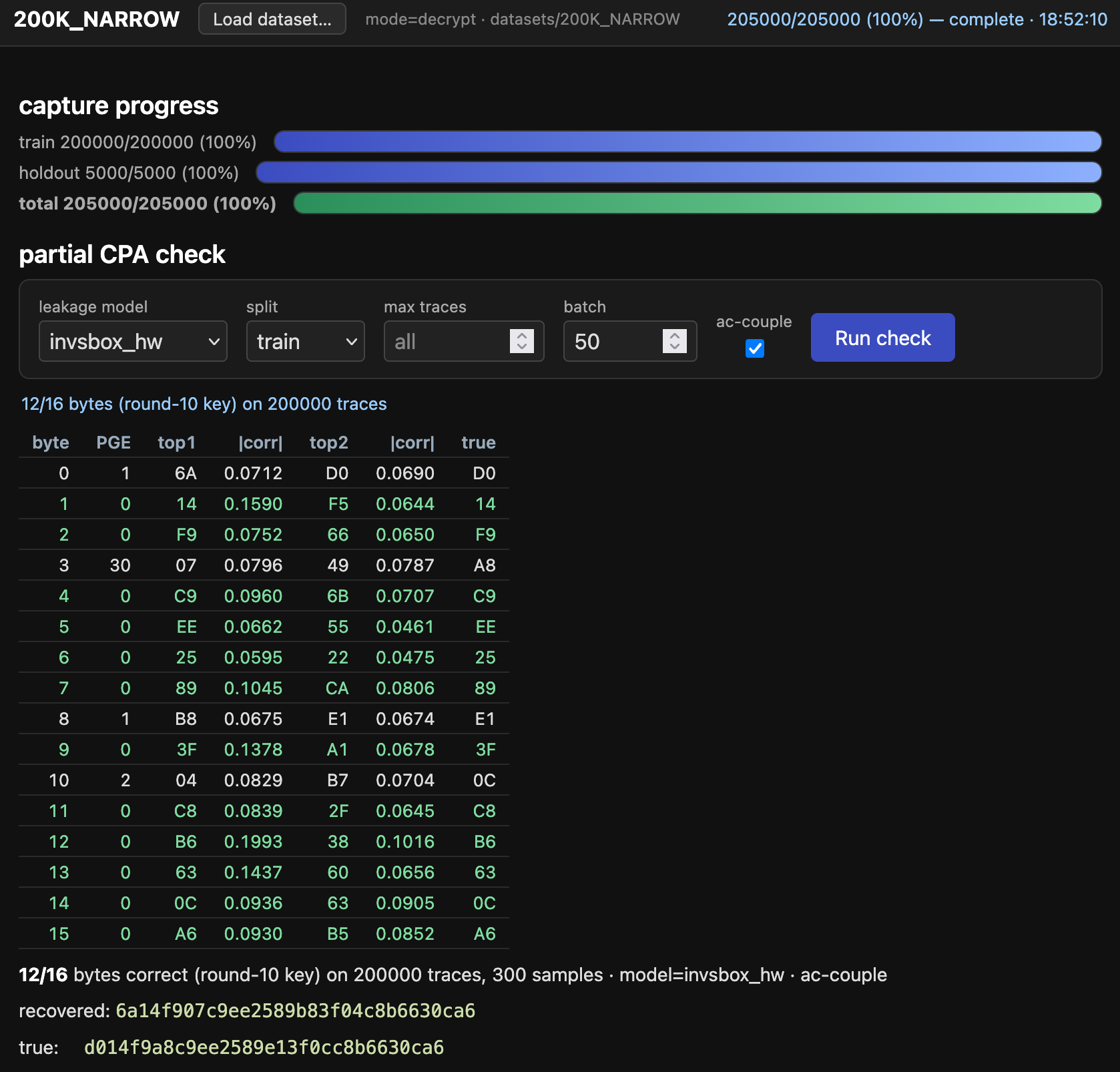Open the split dropdown set to train
This screenshot has height=1072, width=1120.
pos(305,341)
